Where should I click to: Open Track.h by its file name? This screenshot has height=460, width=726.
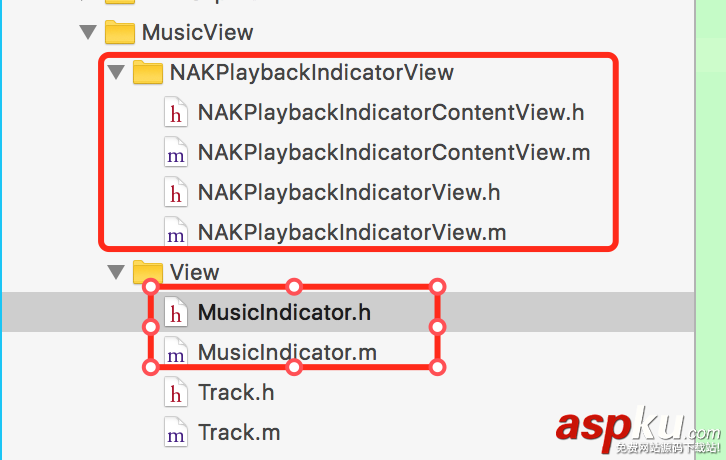coord(236,392)
